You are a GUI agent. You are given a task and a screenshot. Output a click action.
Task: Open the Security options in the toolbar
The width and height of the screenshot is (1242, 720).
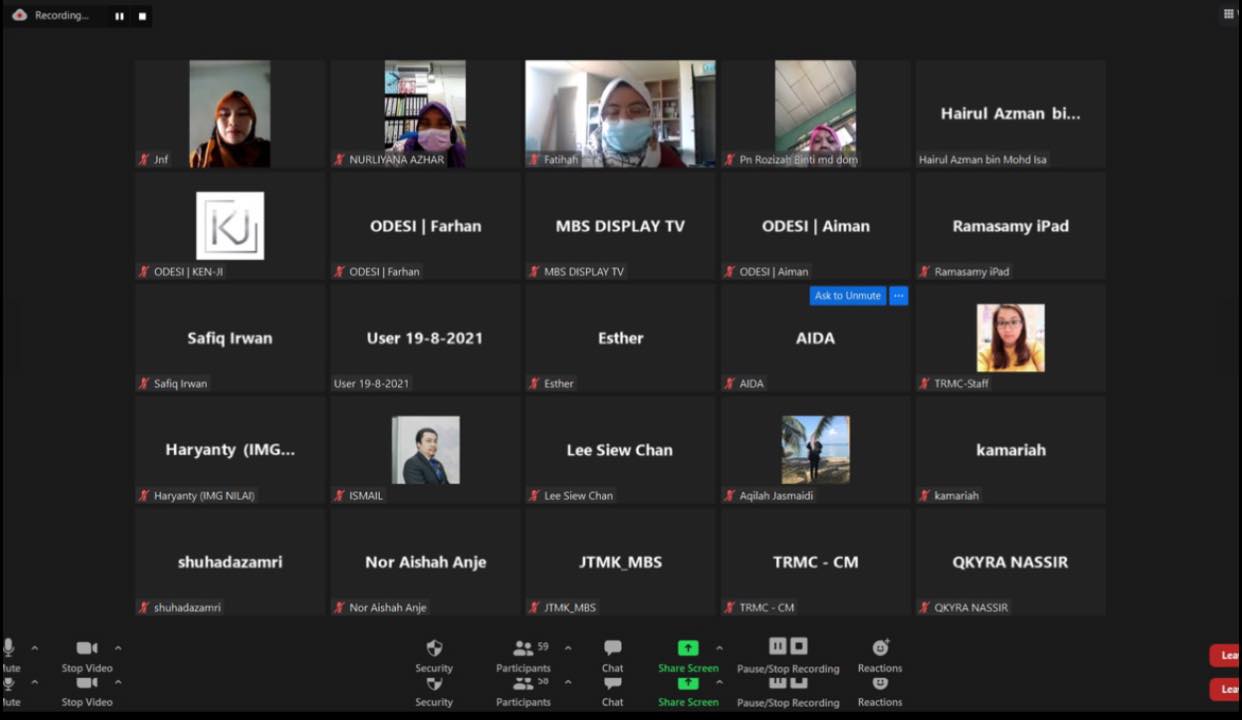click(x=434, y=655)
